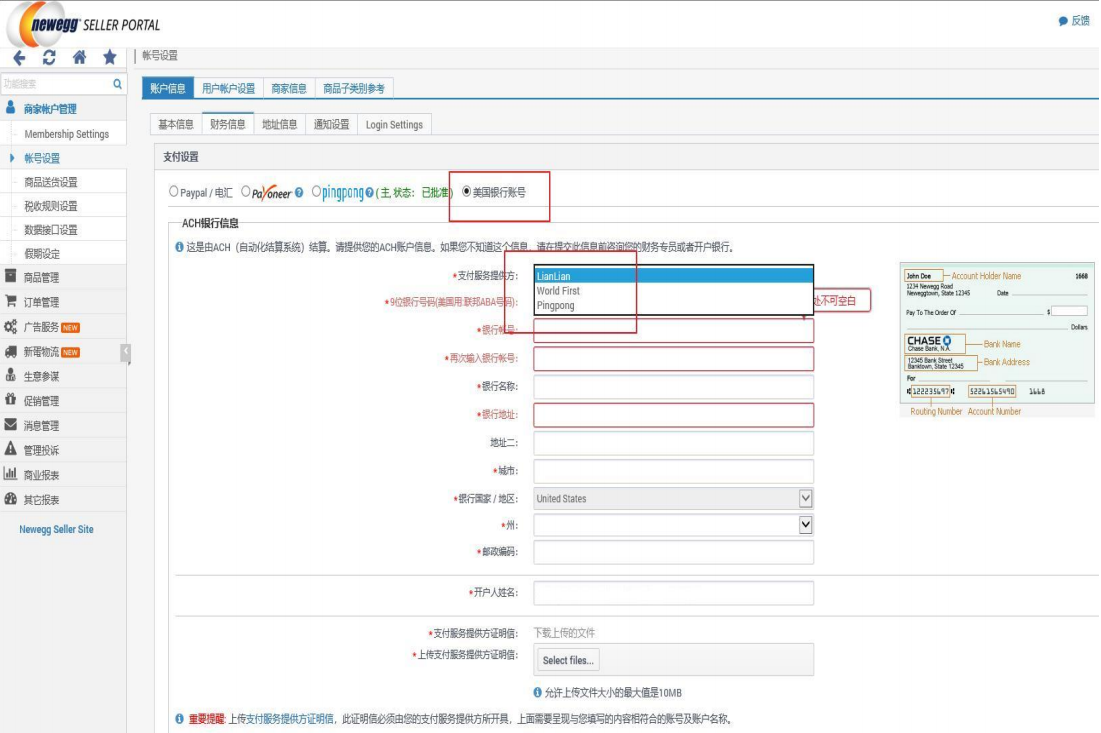Viewport: 1101px width, 733px height.
Task: Go back using the back arrow icon
Action: (19, 58)
